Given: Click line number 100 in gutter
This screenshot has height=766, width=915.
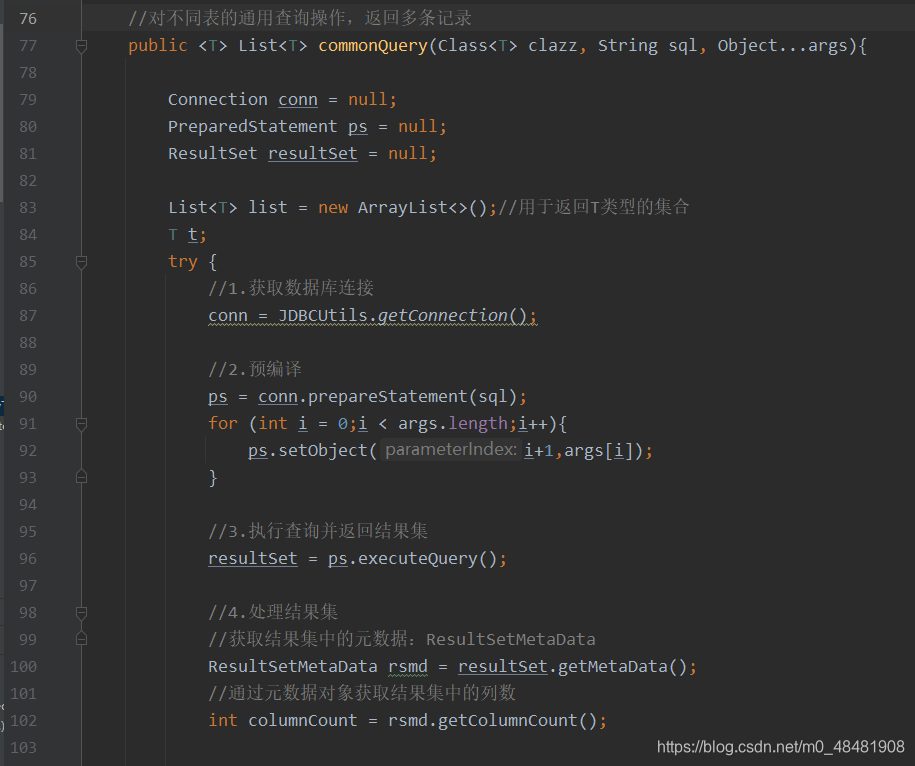Looking at the screenshot, I should pos(23,666).
